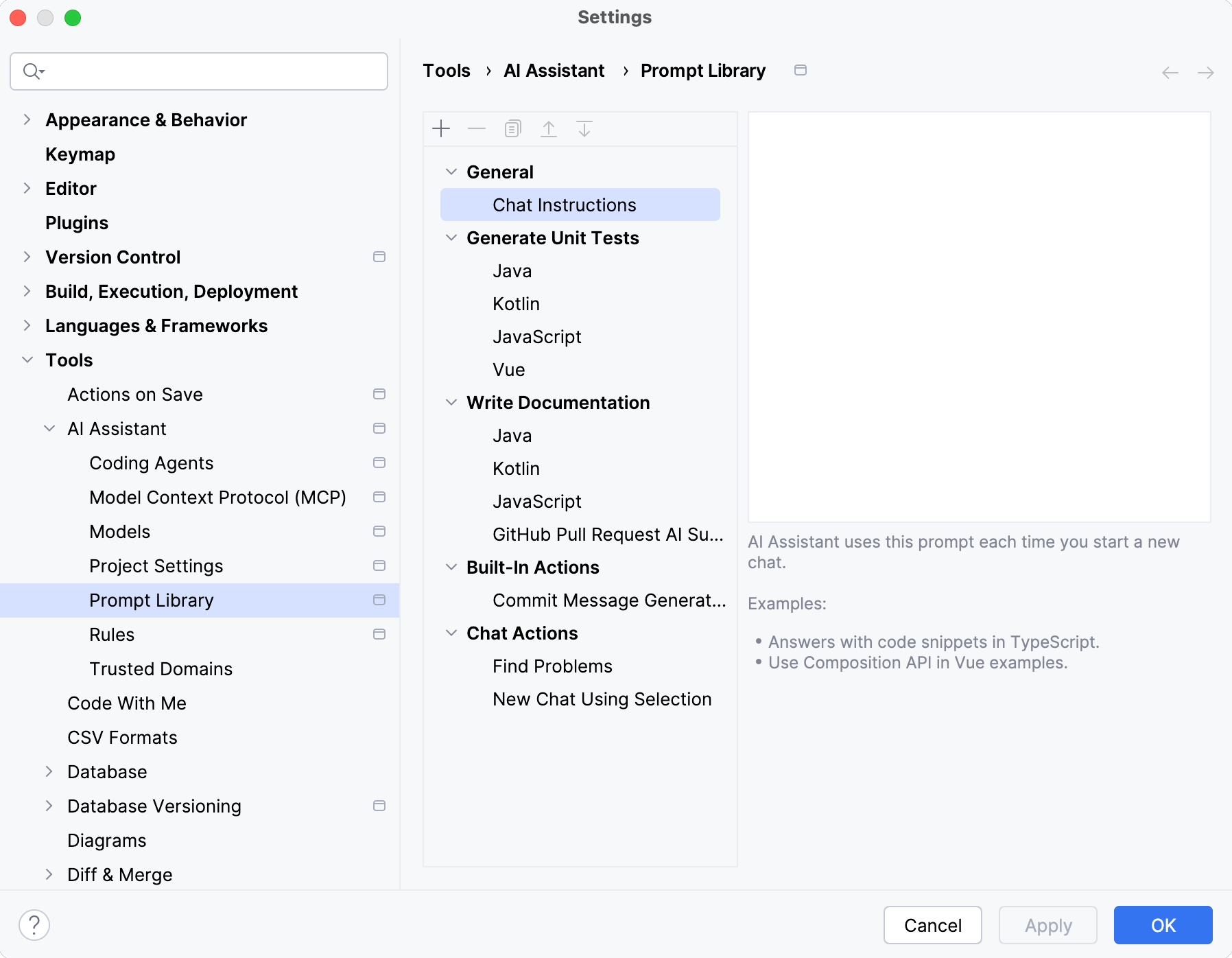
Task: Click the forward navigation arrow
Action: click(x=1205, y=73)
